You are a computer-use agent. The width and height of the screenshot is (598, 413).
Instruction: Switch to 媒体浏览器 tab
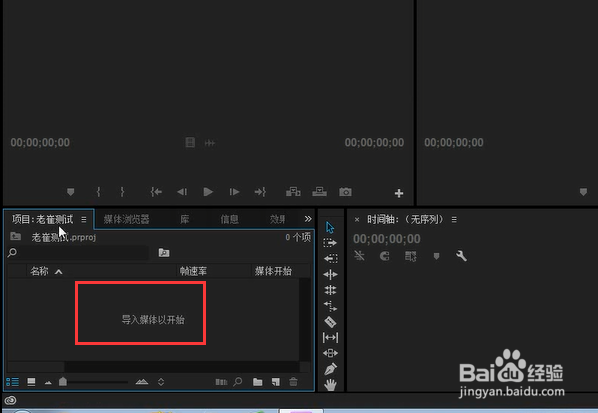point(126,219)
